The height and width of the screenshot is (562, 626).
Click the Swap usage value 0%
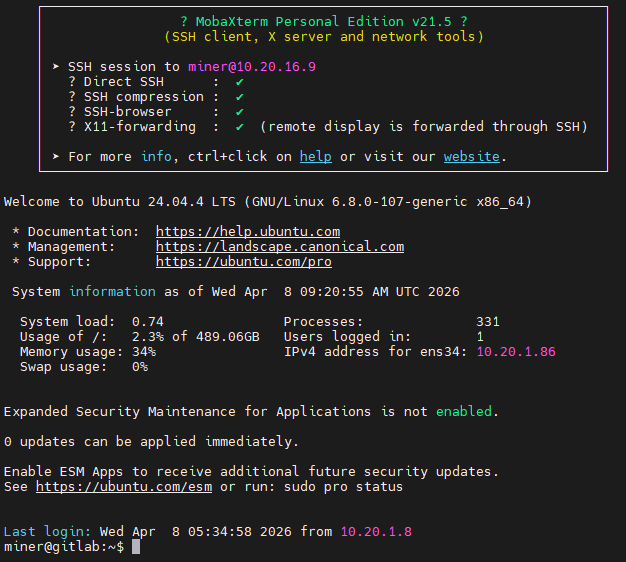[x=140, y=367]
